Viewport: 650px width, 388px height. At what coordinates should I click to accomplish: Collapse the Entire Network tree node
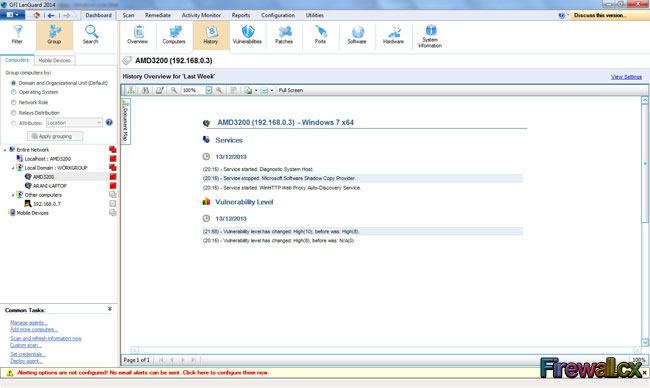point(5,150)
